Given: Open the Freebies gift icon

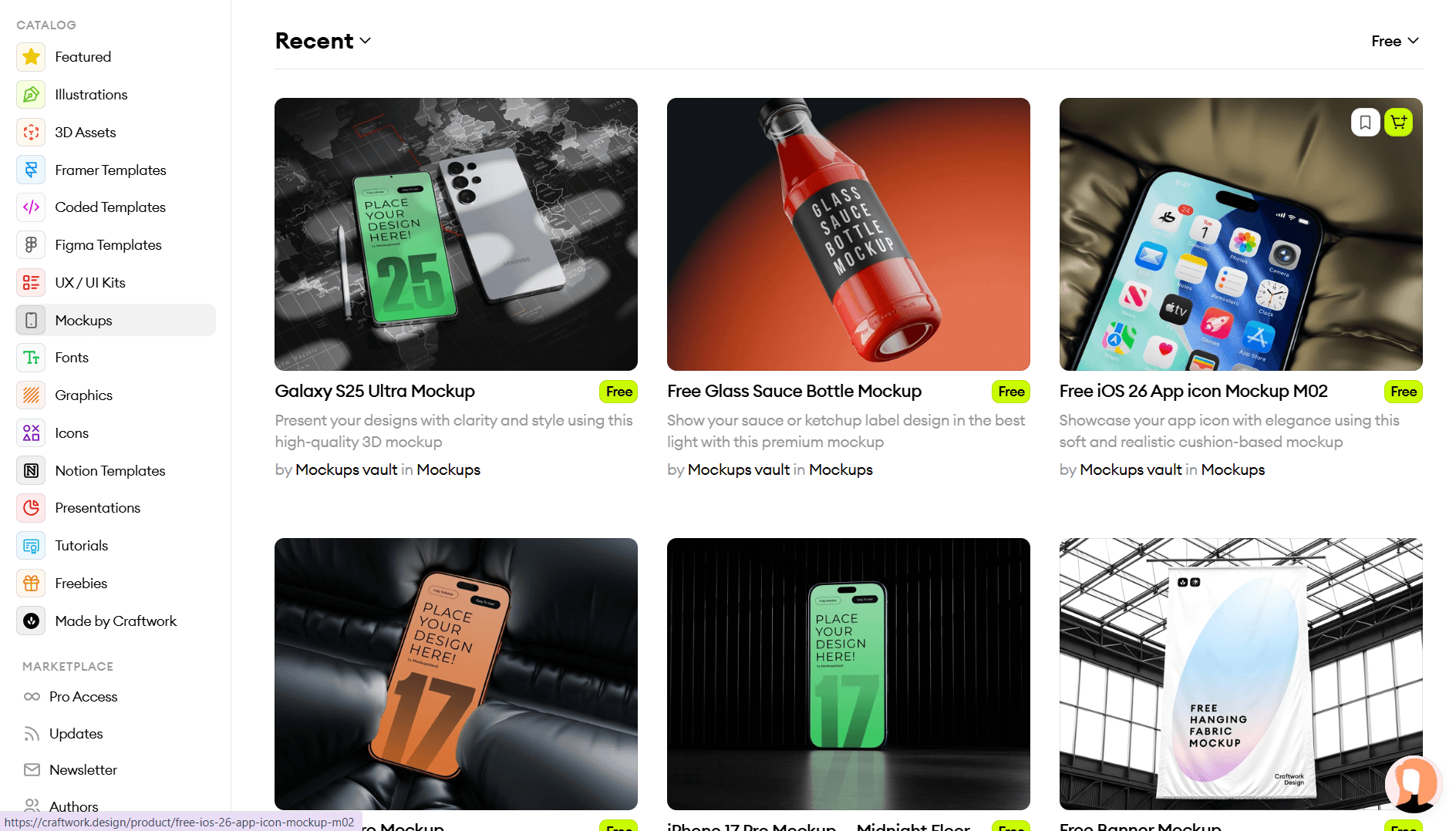Looking at the screenshot, I should (31, 584).
